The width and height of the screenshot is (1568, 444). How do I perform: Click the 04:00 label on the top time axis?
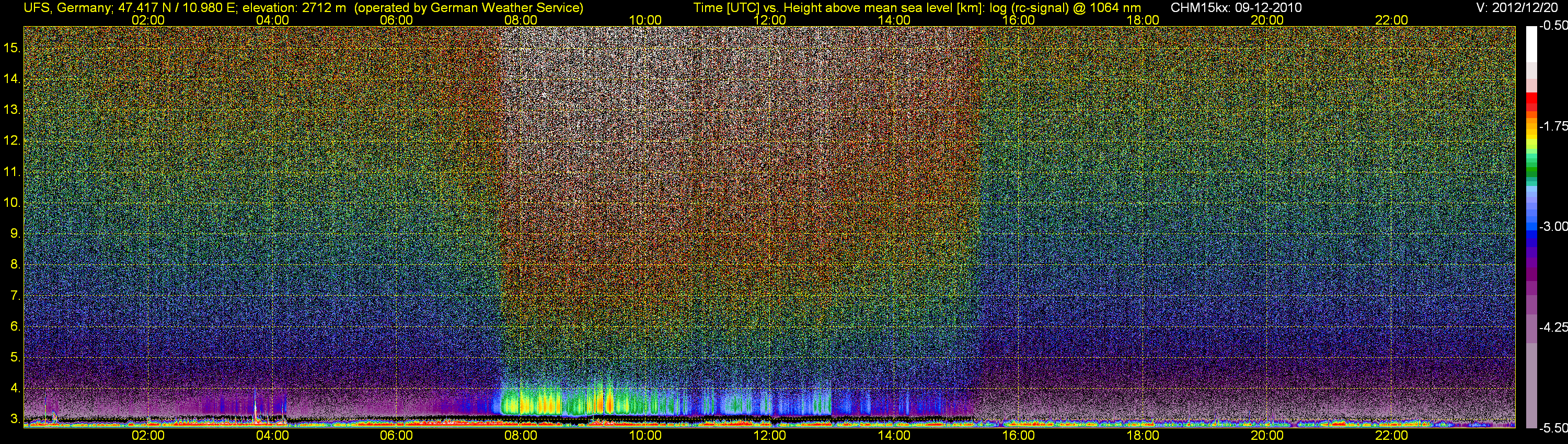point(272,20)
